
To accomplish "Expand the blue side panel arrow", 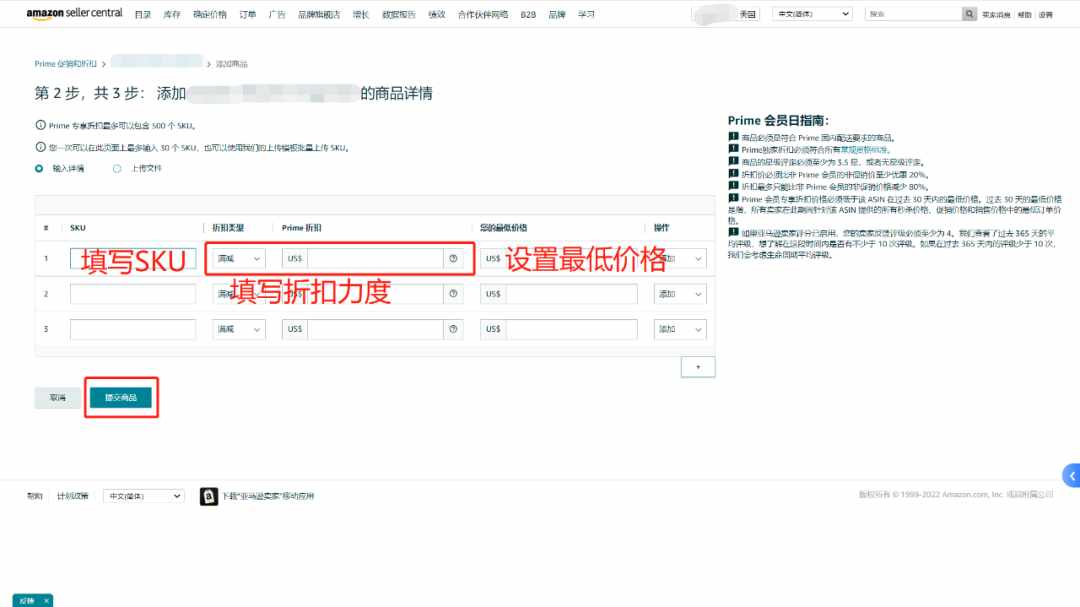I will pyautogui.click(x=1072, y=475).
